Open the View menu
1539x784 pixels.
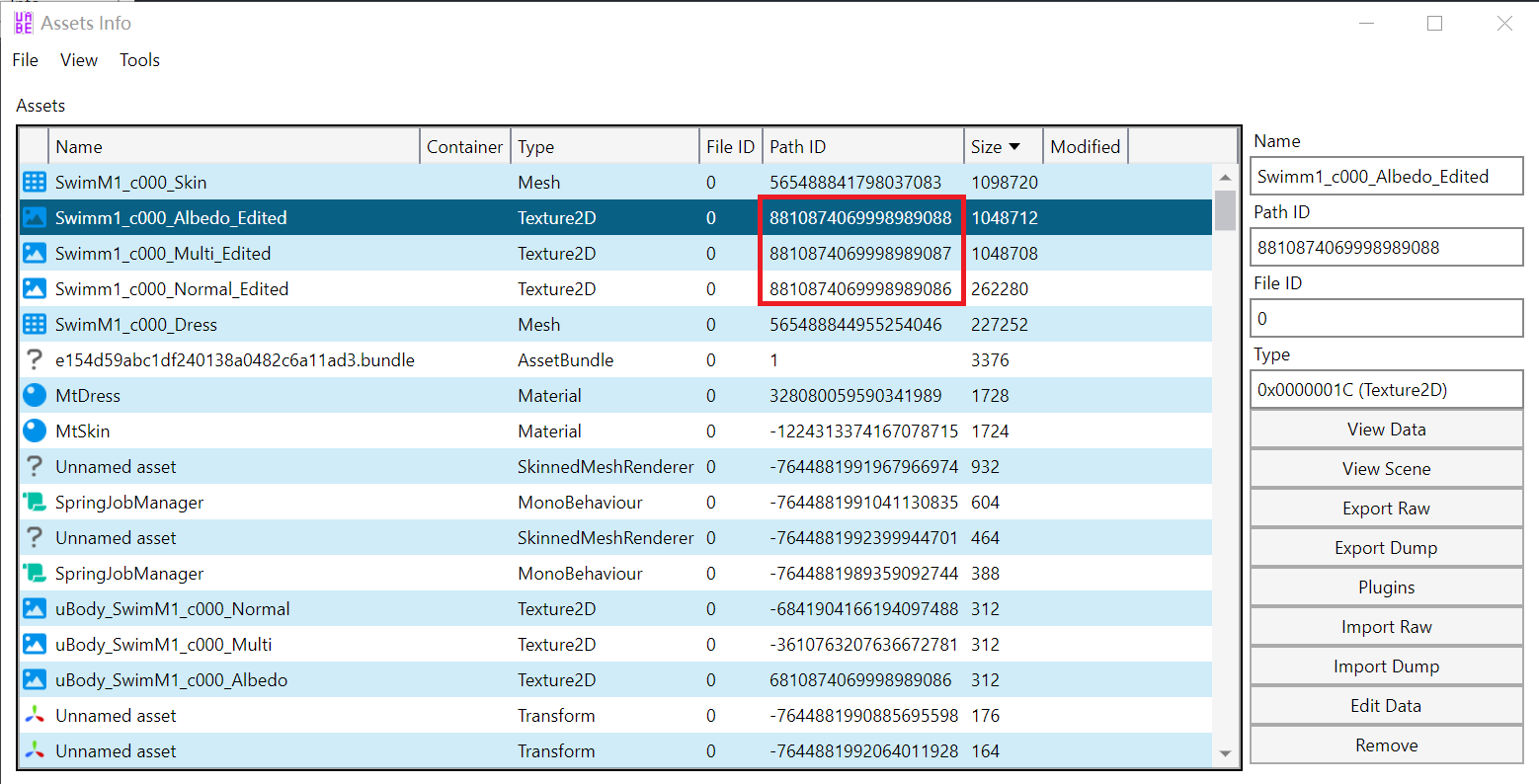click(79, 60)
